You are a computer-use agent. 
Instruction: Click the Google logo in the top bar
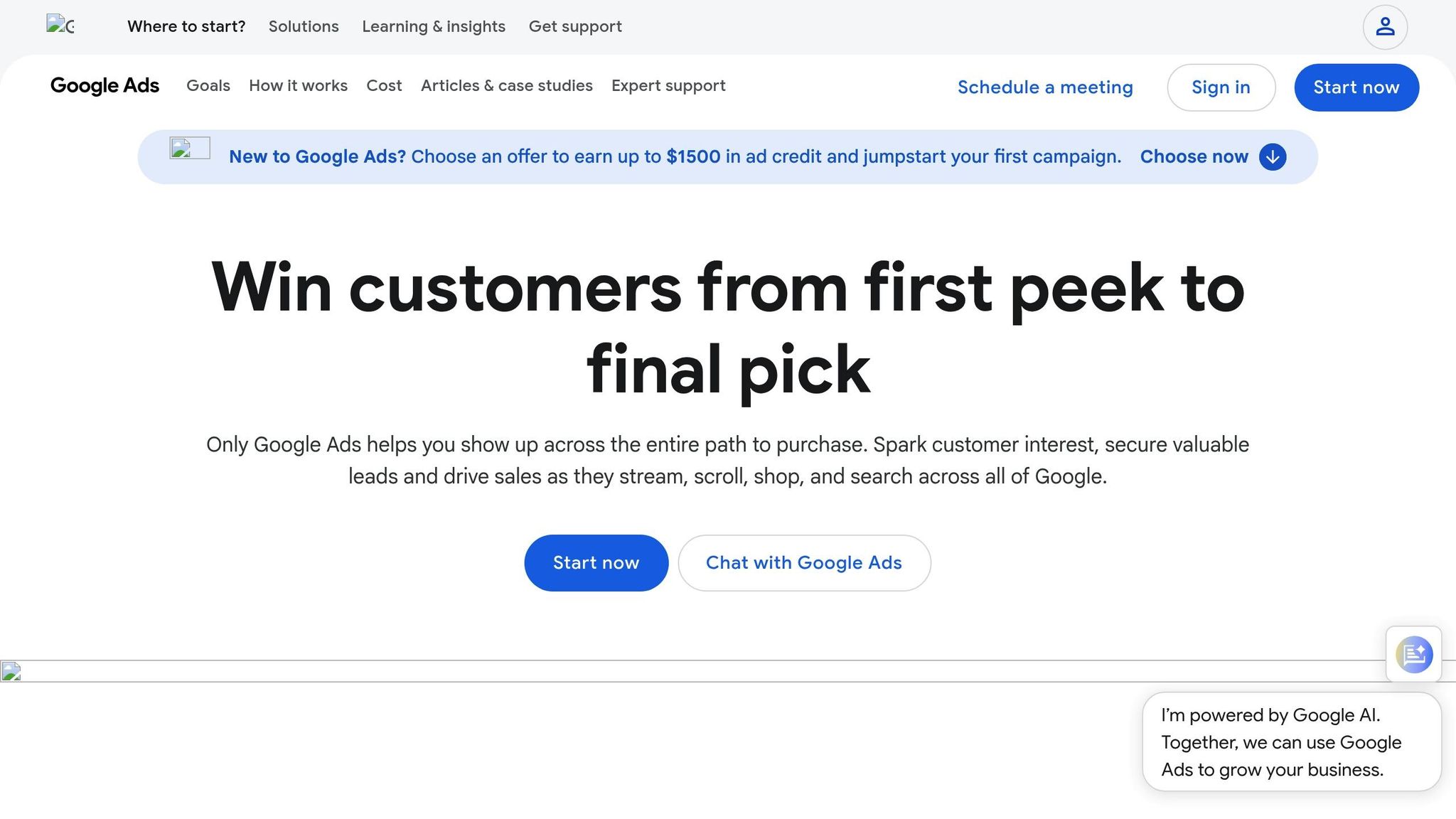pyautogui.click(x=63, y=26)
